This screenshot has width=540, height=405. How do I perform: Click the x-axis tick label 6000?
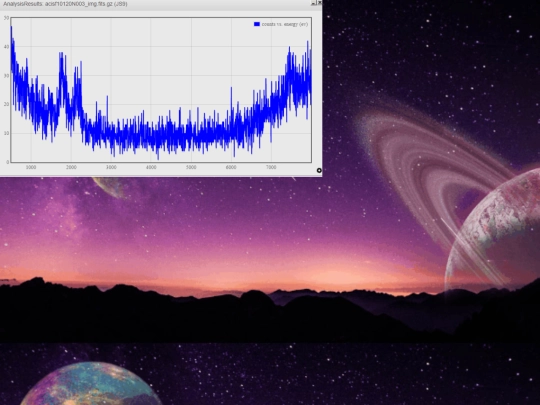point(231,167)
